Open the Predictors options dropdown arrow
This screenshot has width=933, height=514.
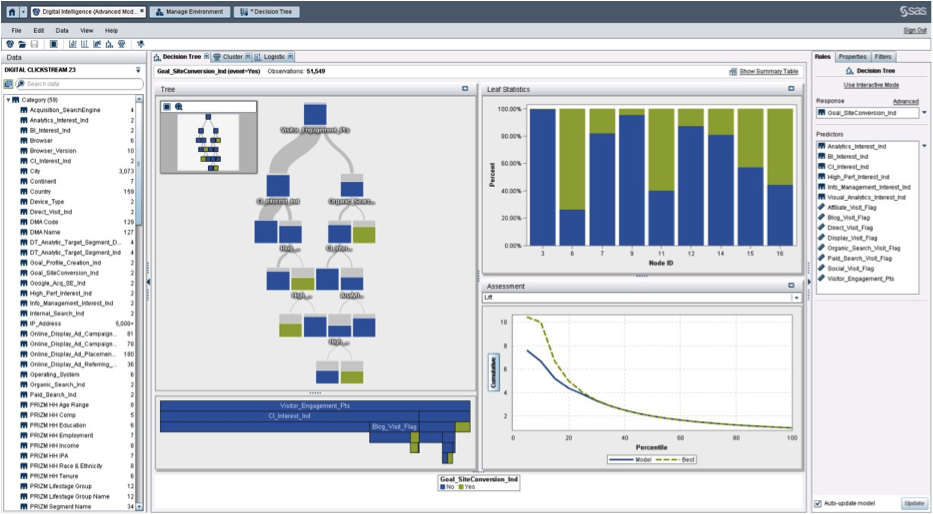pos(925,146)
